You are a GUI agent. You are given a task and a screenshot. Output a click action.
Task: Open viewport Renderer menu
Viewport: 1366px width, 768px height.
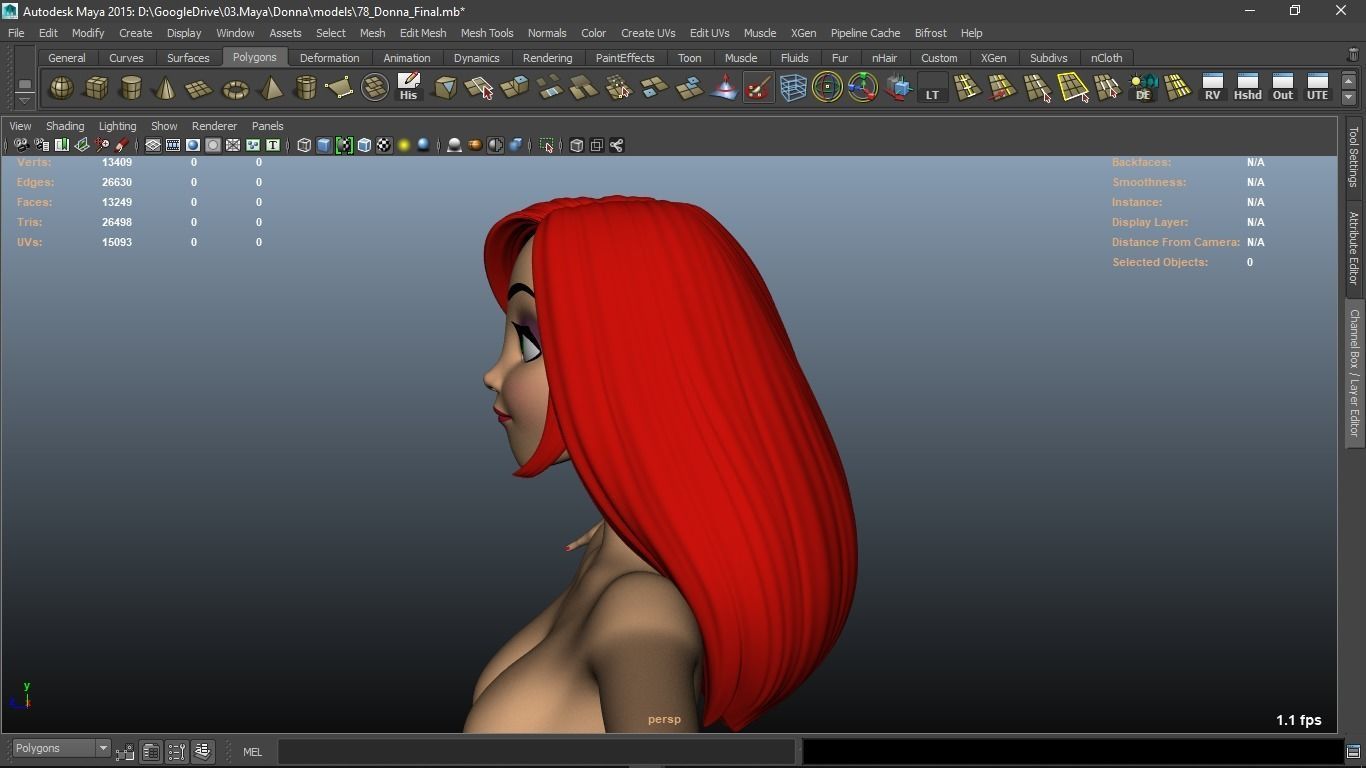(214, 126)
